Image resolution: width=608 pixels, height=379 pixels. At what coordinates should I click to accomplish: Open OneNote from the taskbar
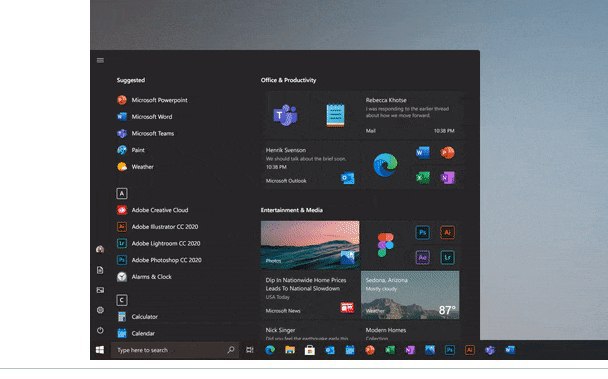pos(410,350)
